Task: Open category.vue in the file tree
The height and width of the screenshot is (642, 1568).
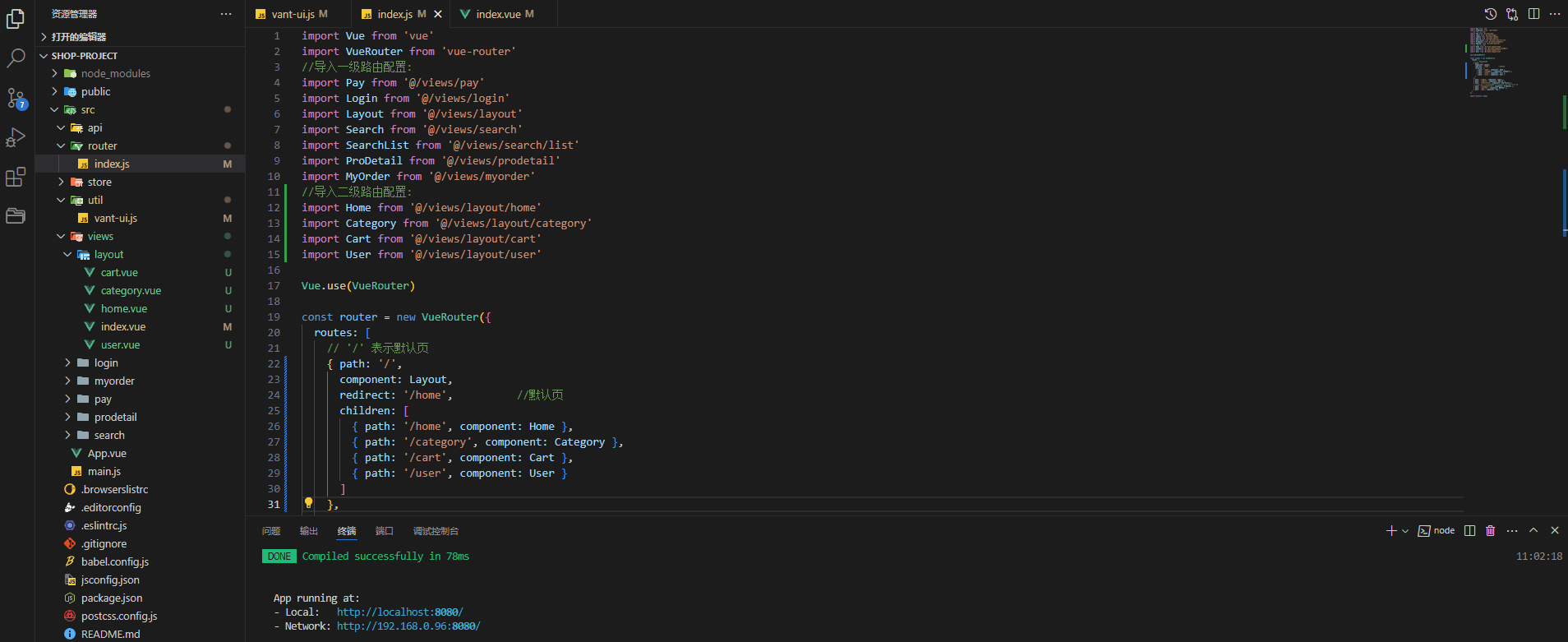Action: pos(141,291)
